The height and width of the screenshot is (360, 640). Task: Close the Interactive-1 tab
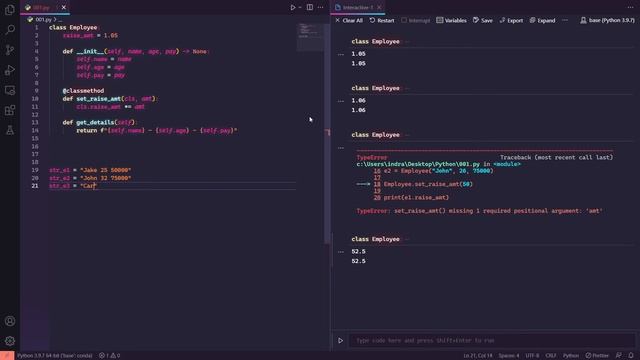coord(379,7)
